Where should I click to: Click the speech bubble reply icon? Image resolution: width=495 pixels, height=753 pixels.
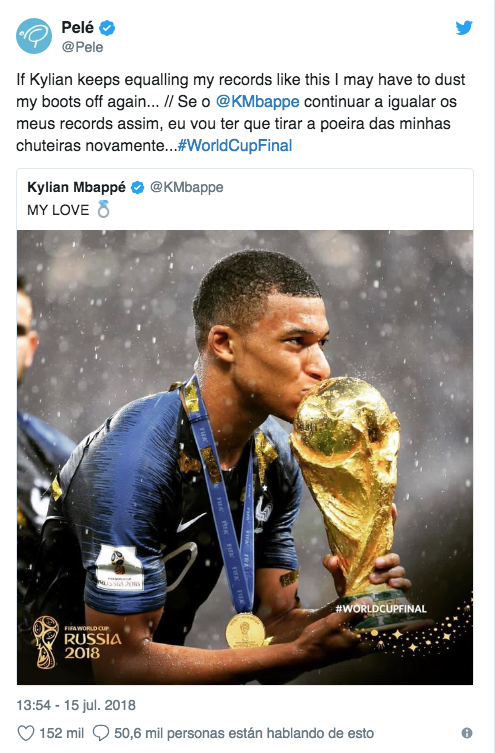(x=101, y=733)
